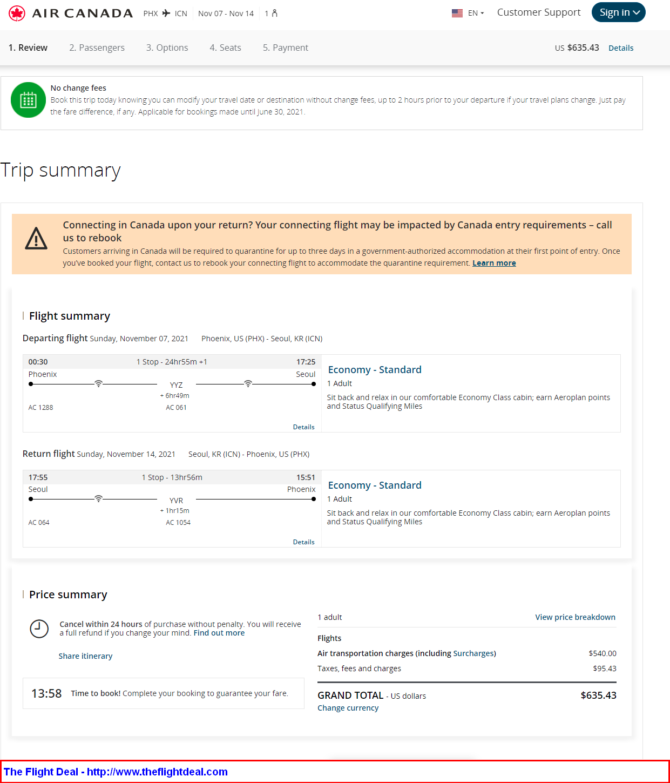
Task: Click the Flight summary heading
Action: (x=69, y=316)
